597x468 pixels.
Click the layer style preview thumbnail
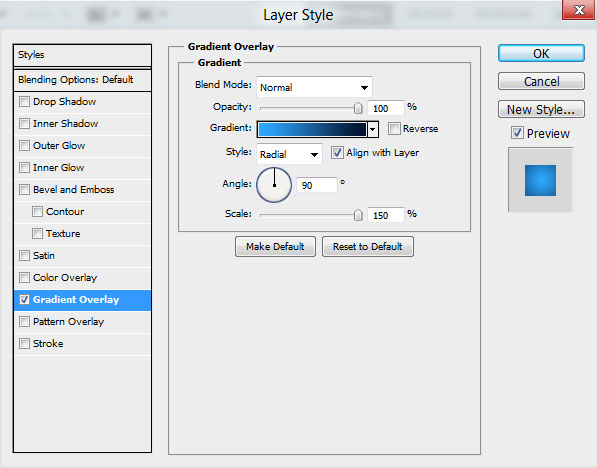540,180
